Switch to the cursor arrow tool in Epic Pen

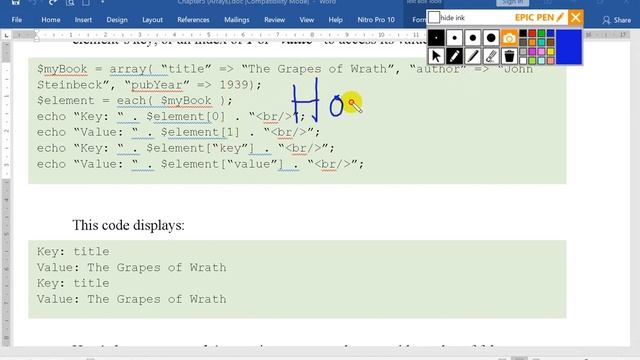point(436,56)
